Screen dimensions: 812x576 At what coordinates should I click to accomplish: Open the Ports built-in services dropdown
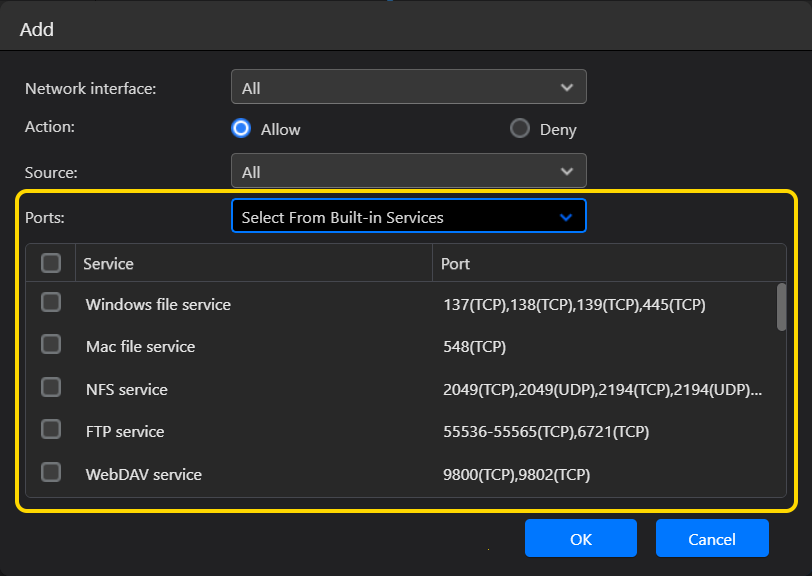409,216
